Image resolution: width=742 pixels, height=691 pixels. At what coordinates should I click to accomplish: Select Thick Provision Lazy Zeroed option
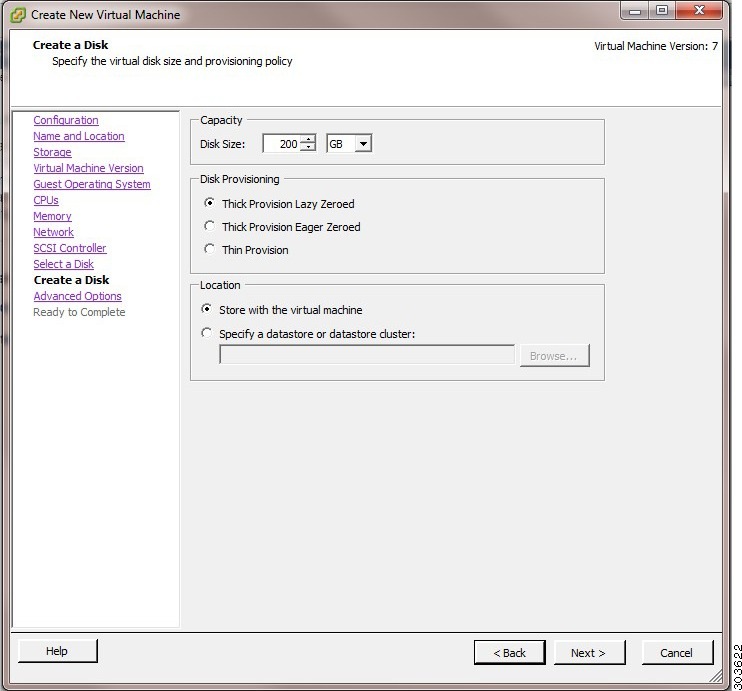pyautogui.click(x=209, y=203)
